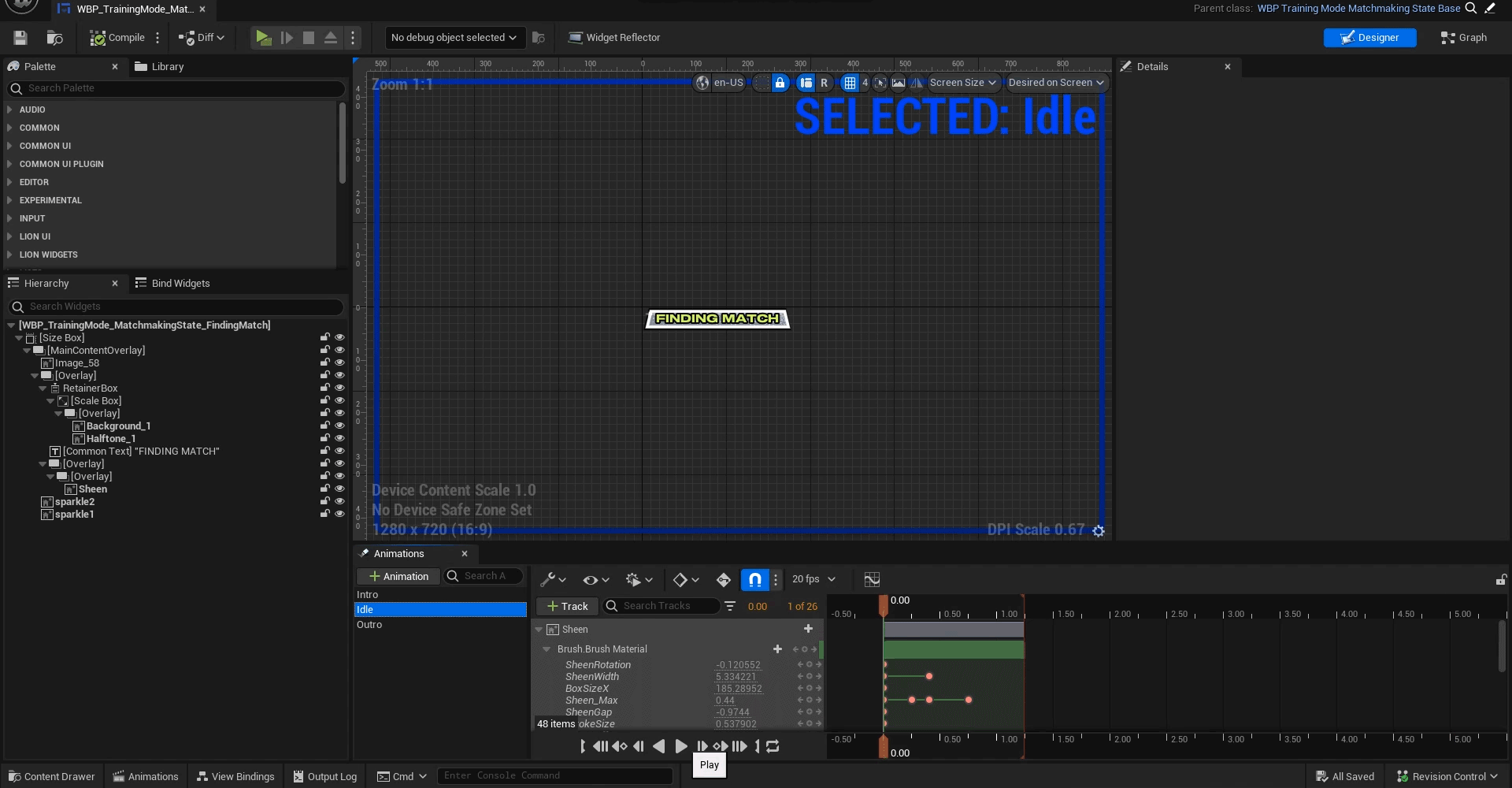Open the Content Drawer
1512x788 pixels.
tap(51, 776)
